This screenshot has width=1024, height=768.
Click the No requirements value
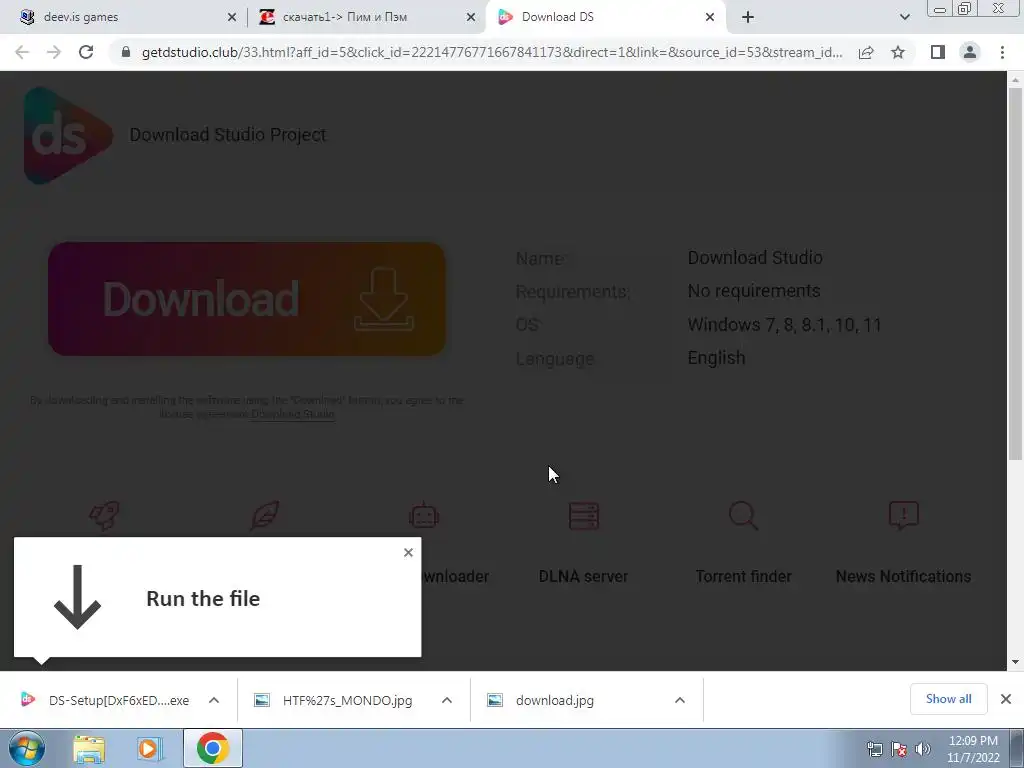tap(754, 291)
